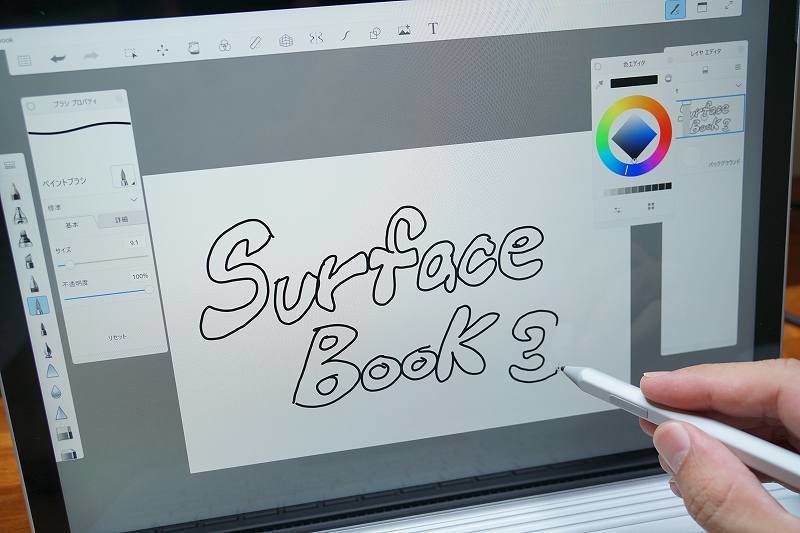Click the brush properties panel circle handle
Image resolution: width=800 pixels, height=533 pixels.
pyautogui.click(x=31, y=106)
